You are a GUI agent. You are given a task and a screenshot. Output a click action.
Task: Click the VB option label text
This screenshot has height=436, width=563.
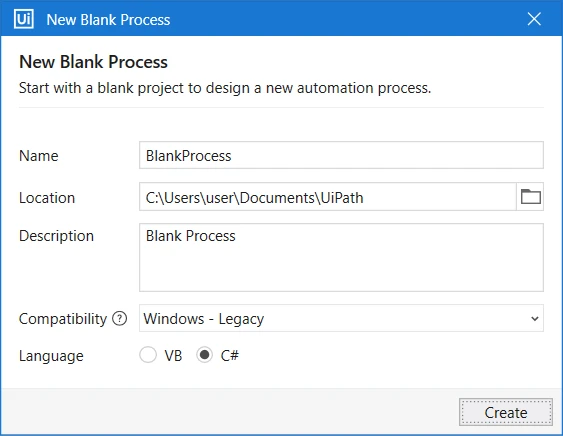[x=173, y=356]
